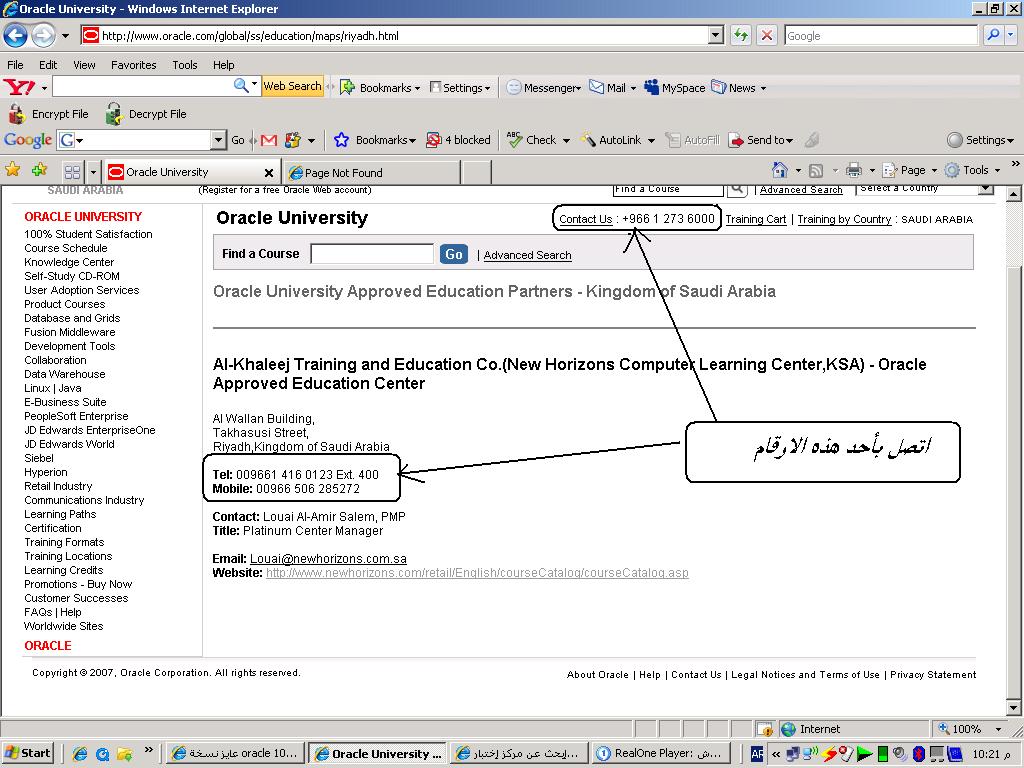1024x768 pixels.
Task: Click the Refresh page icon
Action: 741,36
